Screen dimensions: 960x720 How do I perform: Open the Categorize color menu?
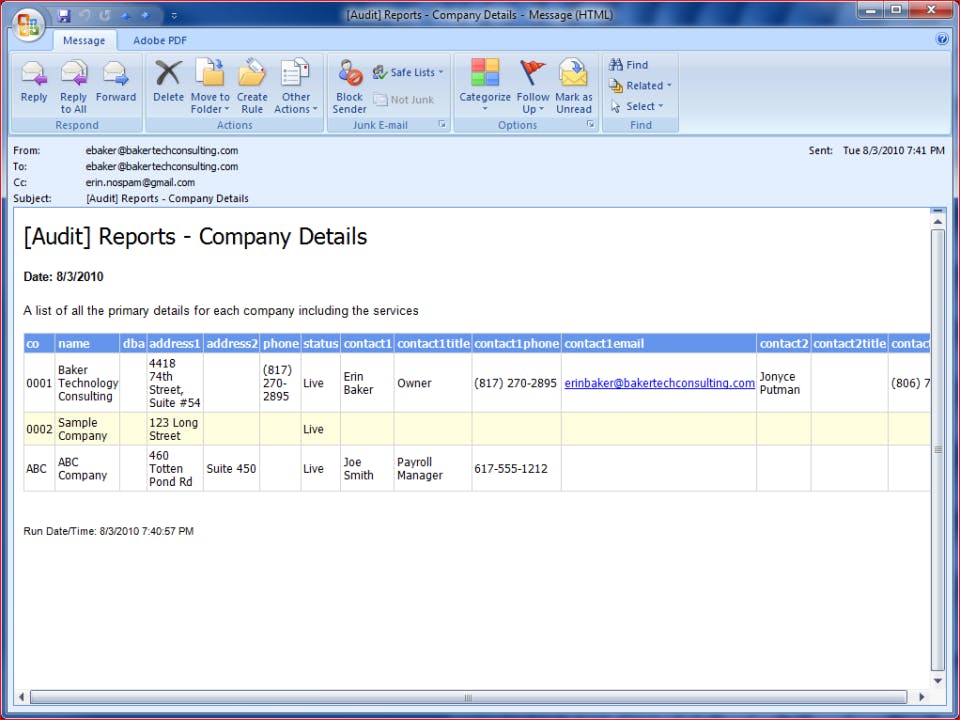pyautogui.click(x=485, y=86)
